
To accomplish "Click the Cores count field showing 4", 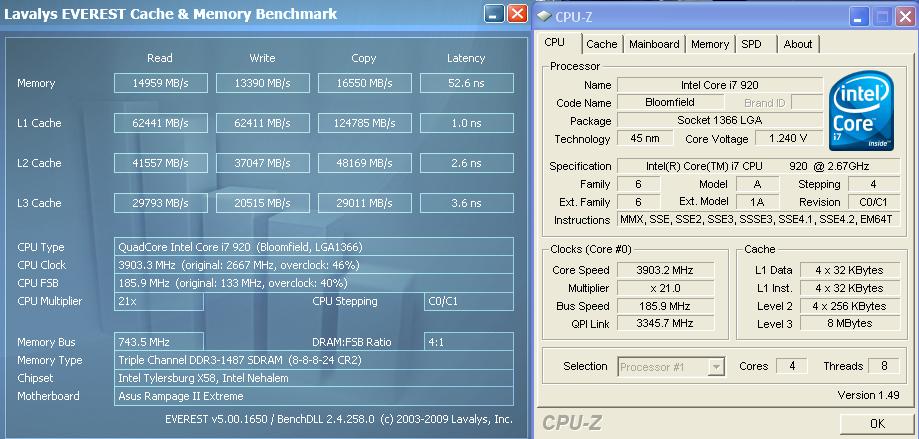I will pyautogui.click(x=792, y=366).
